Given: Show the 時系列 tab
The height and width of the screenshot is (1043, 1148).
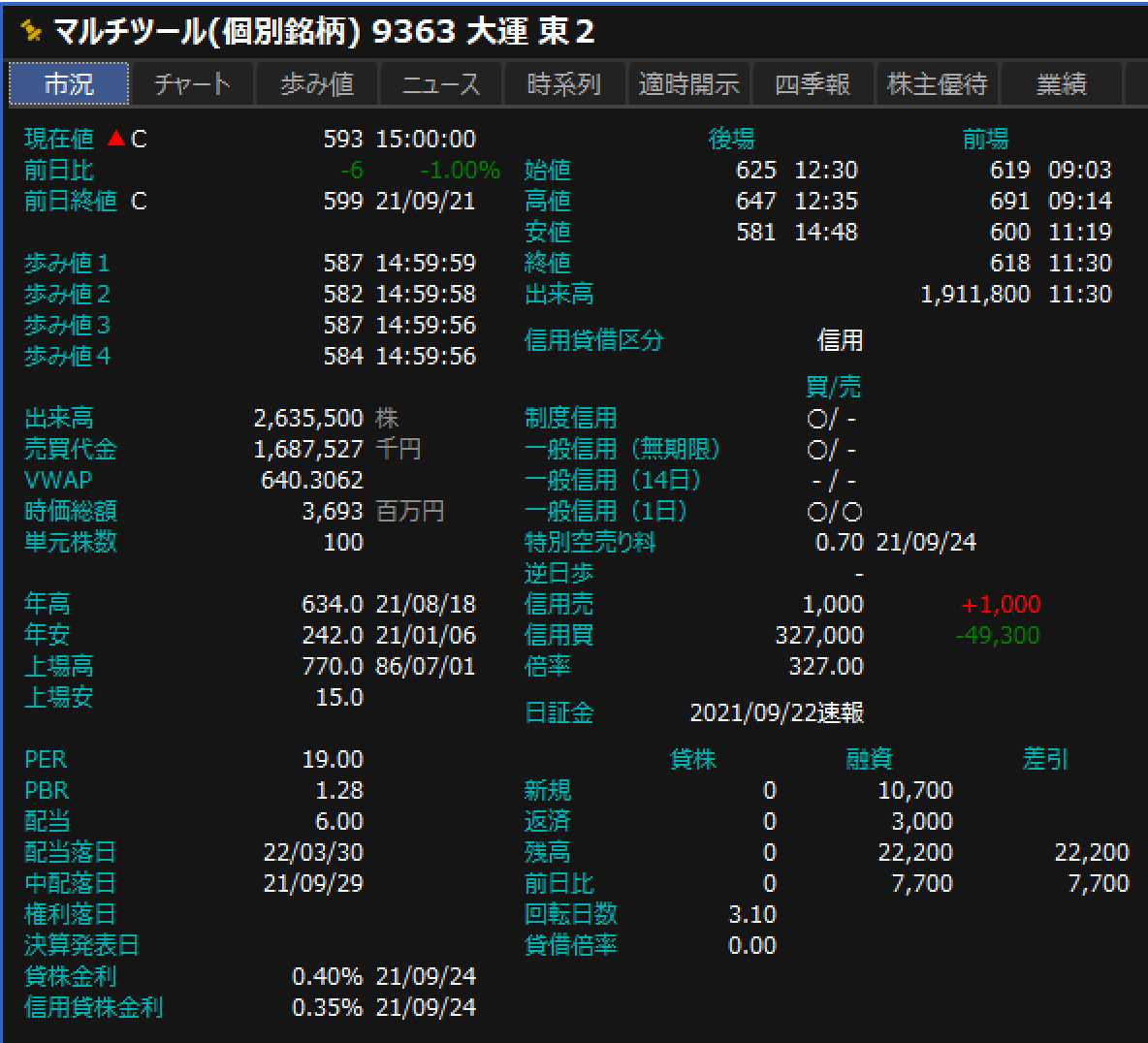Looking at the screenshot, I should click(x=564, y=84).
